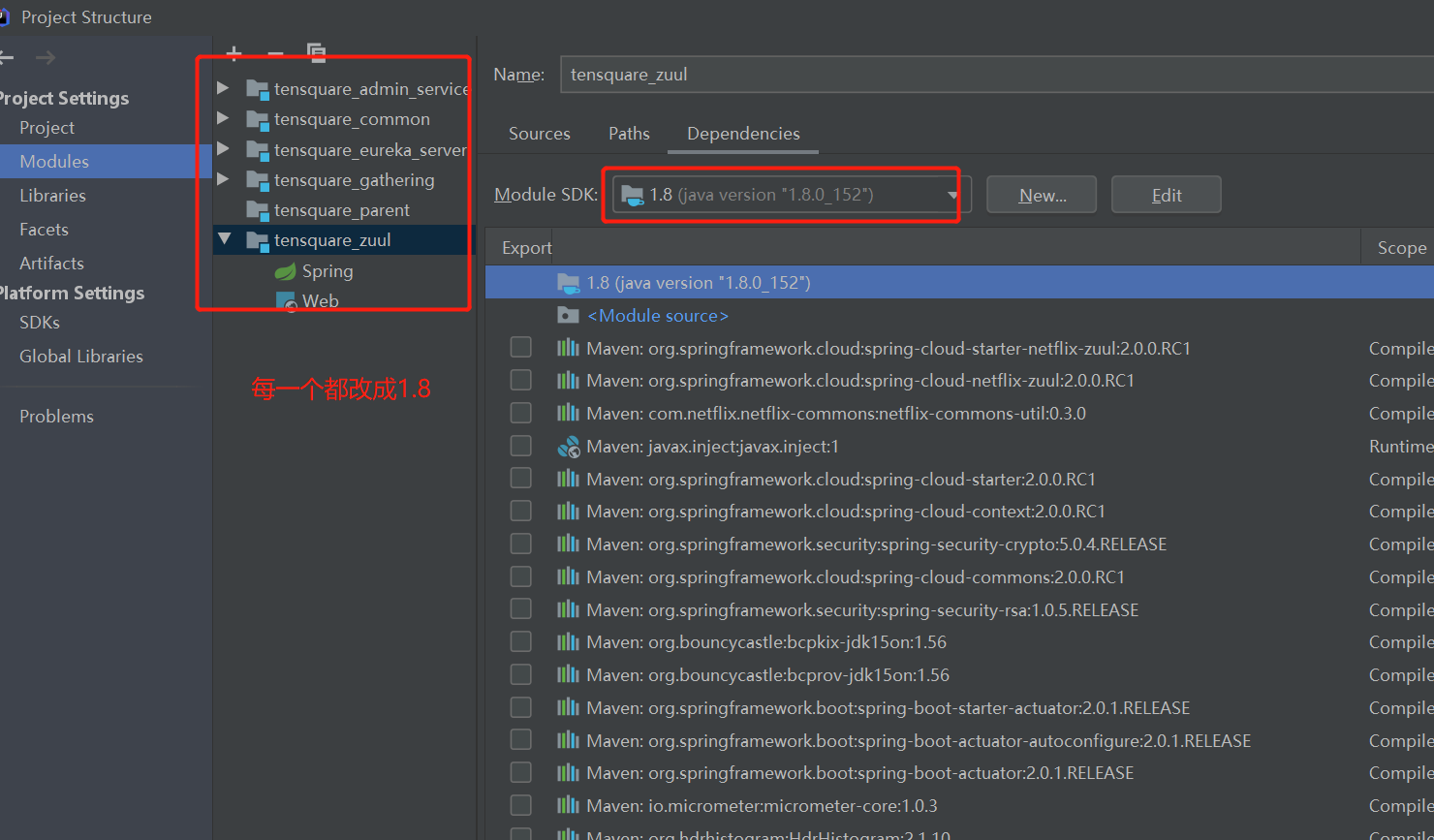Copy module using the copy icon
The image size is (1434, 840).
pyautogui.click(x=316, y=53)
